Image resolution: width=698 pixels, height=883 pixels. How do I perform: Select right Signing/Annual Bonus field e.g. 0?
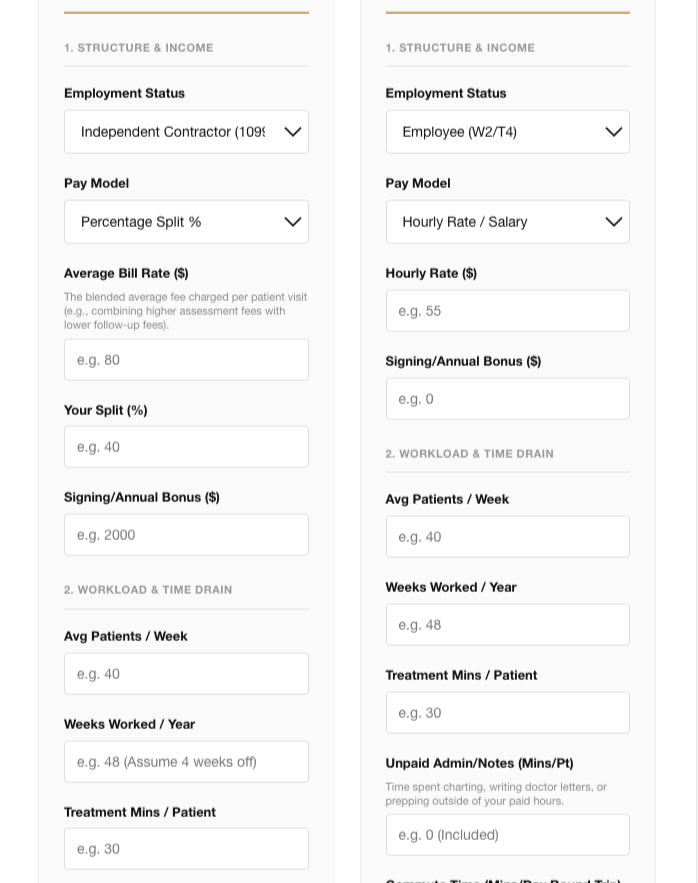tap(507, 399)
